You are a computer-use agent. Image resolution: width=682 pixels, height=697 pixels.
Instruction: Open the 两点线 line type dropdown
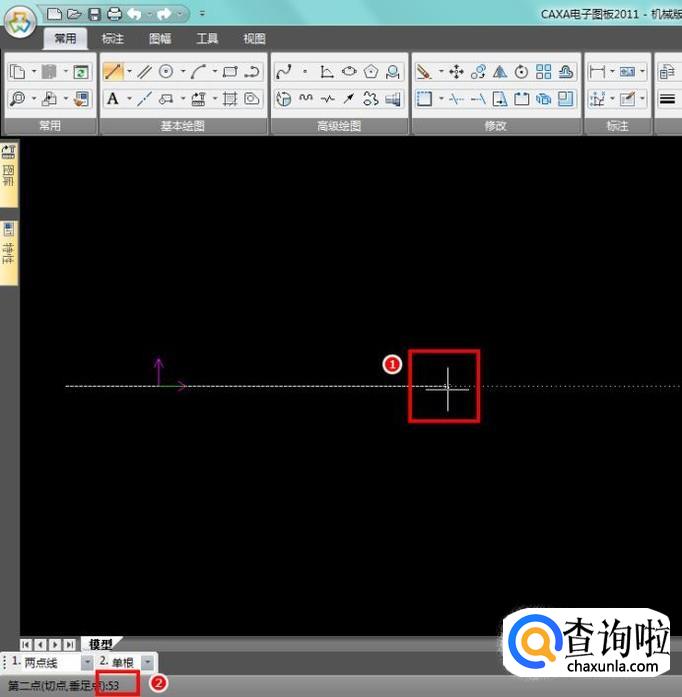point(86,663)
